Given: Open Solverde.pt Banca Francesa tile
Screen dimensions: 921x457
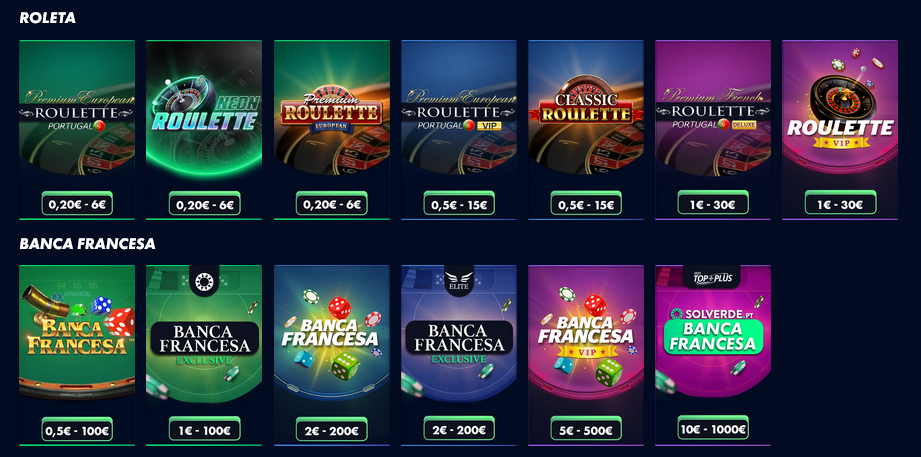Looking at the screenshot, I should click(713, 355).
